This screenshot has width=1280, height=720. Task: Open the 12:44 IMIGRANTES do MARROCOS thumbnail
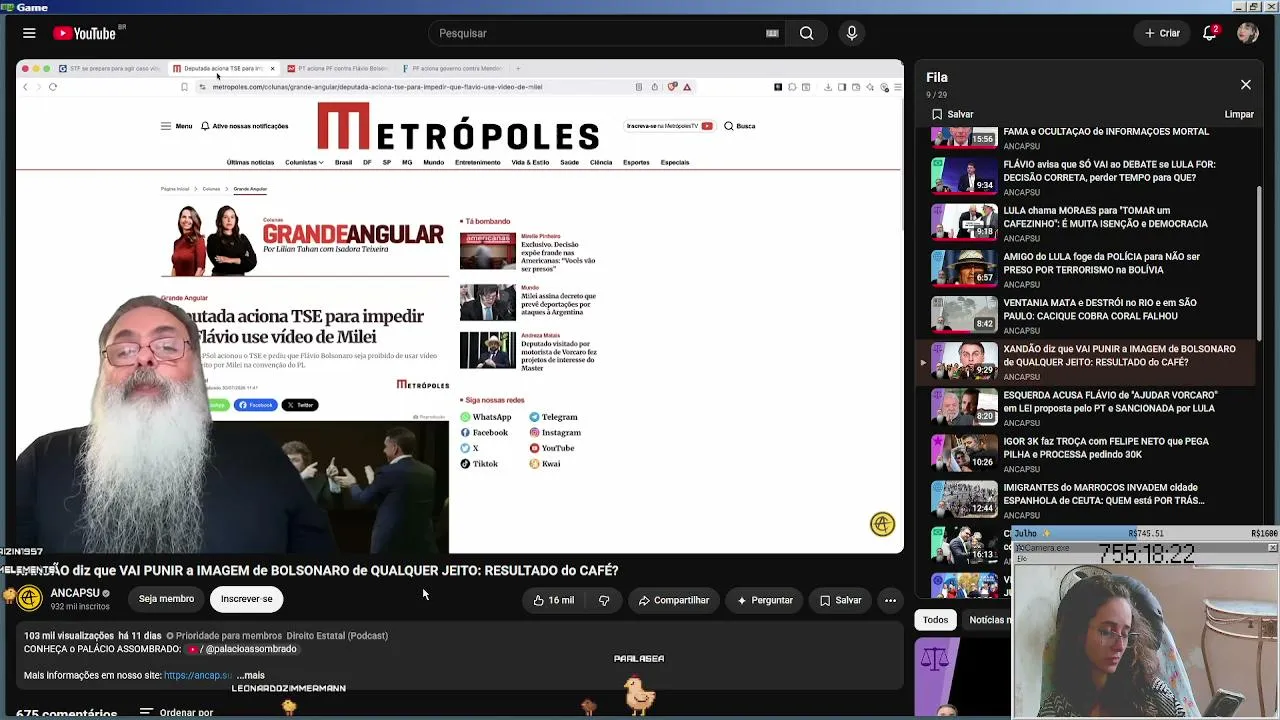point(964,498)
